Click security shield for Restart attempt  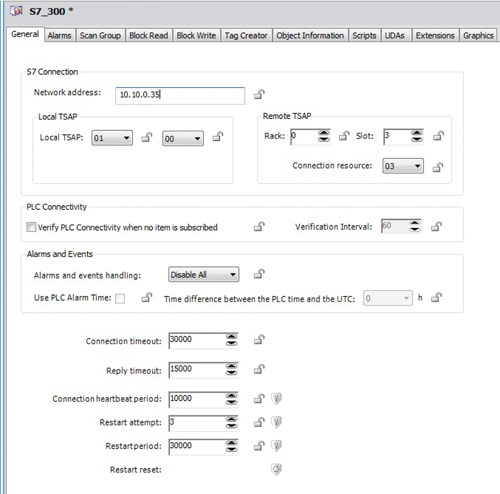[x=276, y=422]
